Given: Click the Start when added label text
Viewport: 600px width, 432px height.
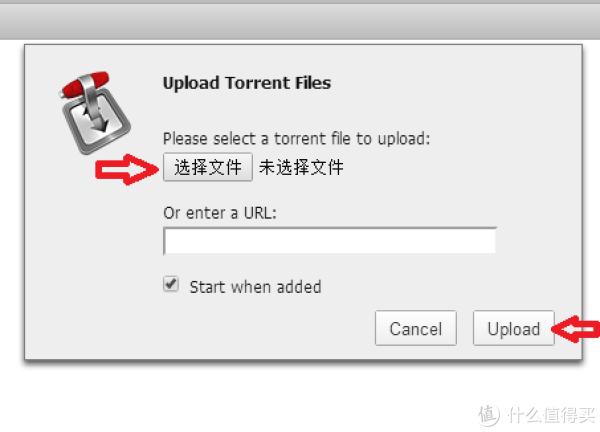Looking at the screenshot, I should (x=255, y=287).
